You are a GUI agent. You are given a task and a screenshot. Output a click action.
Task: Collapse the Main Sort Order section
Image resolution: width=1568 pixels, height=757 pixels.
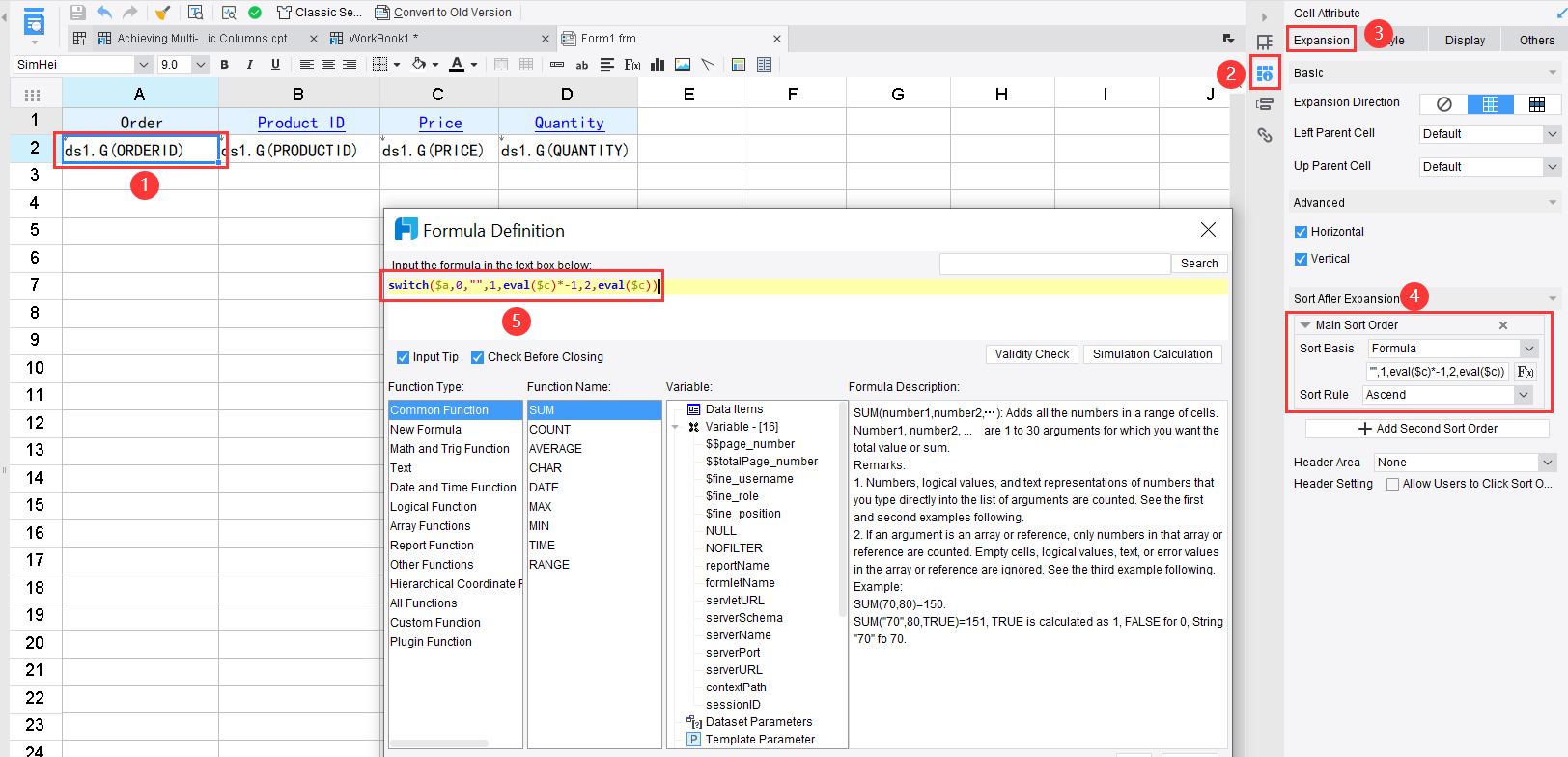[x=1305, y=325]
